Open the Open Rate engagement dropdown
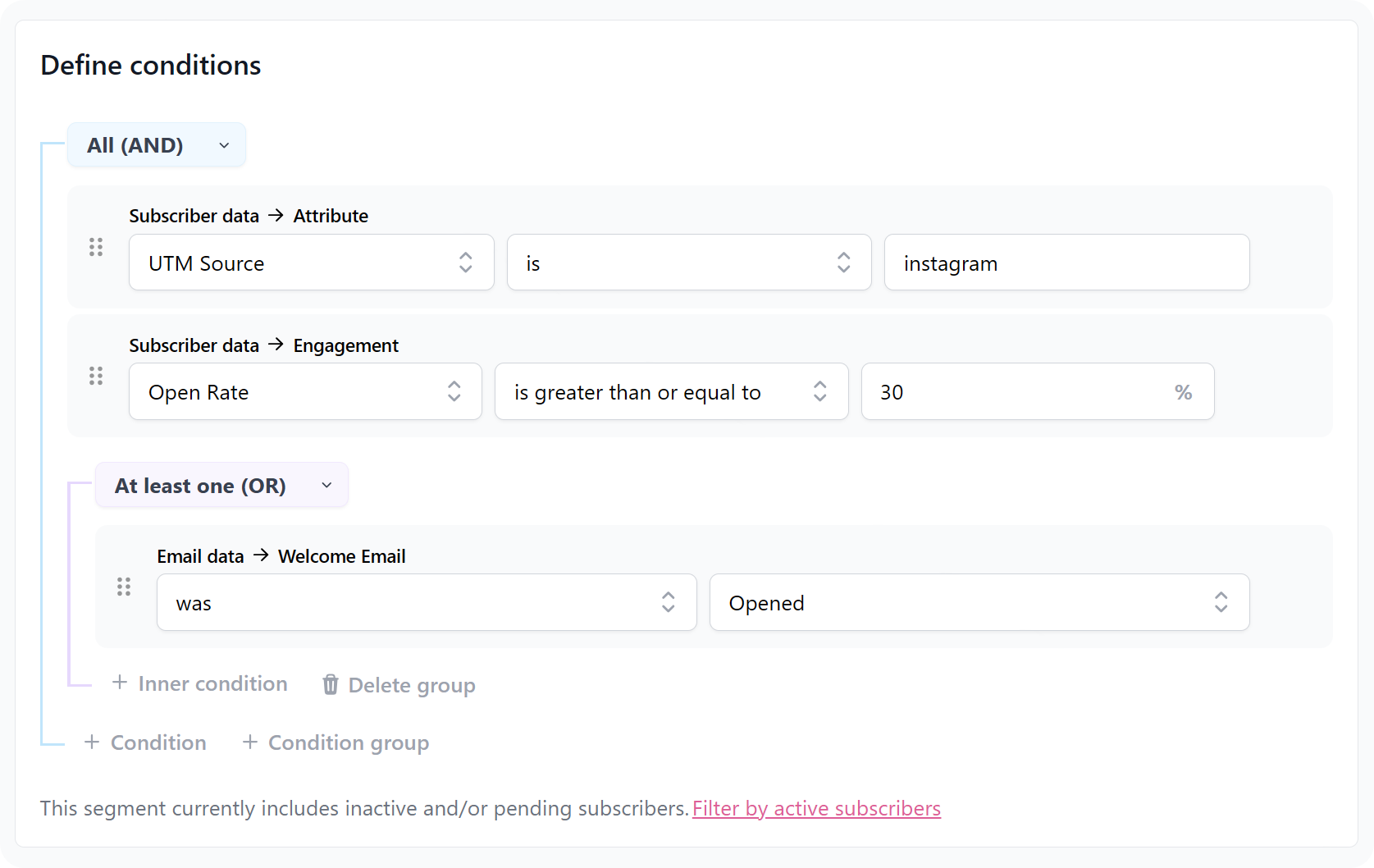 tap(305, 392)
